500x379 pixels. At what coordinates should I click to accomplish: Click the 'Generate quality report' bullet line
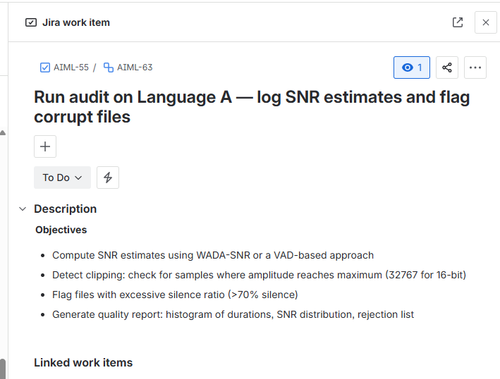[x=233, y=314]
